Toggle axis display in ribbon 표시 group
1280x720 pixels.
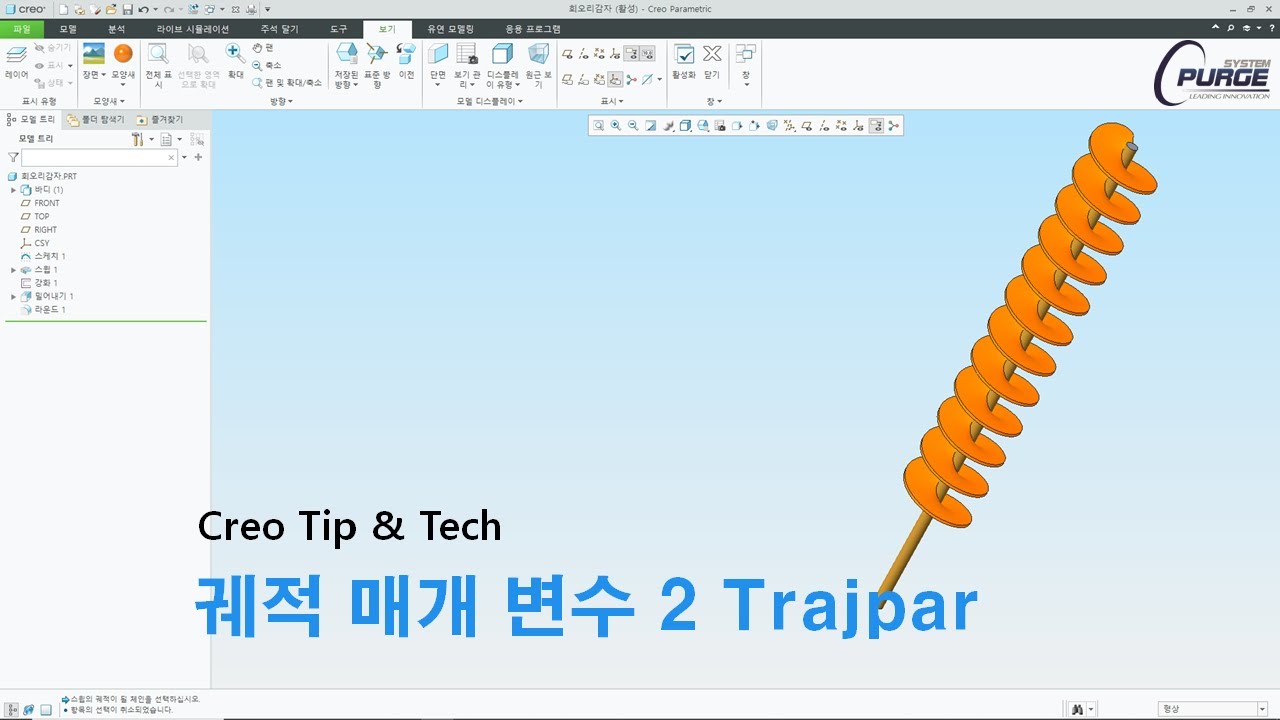pyautogui.click(x=584, y=54)
